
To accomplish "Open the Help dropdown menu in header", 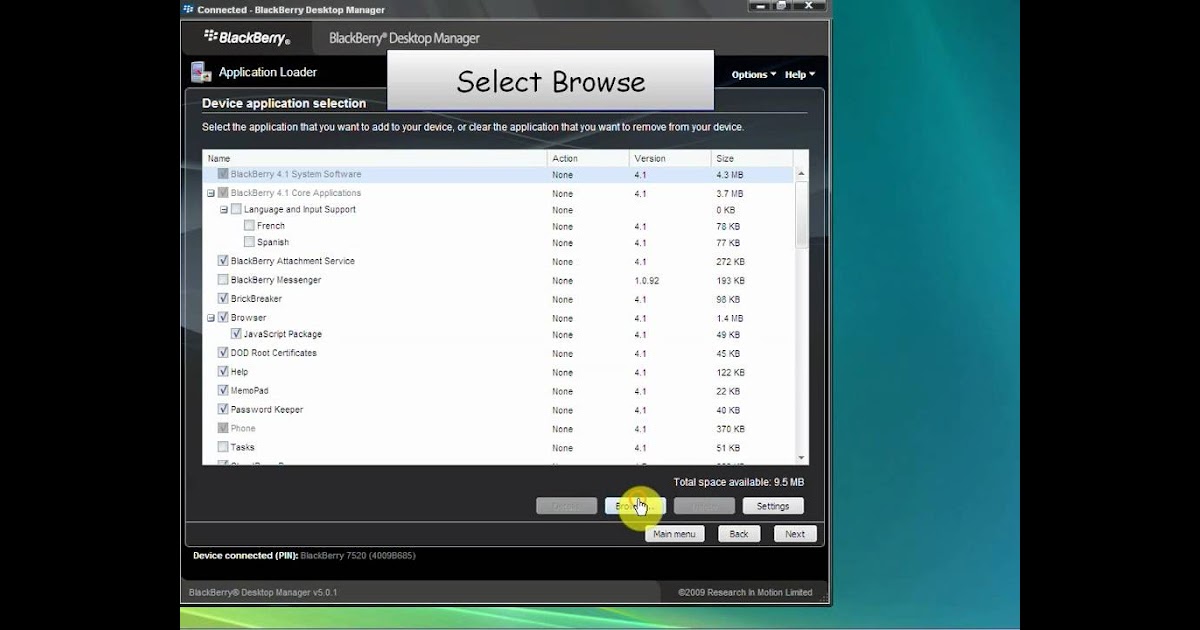I will 800,75.
